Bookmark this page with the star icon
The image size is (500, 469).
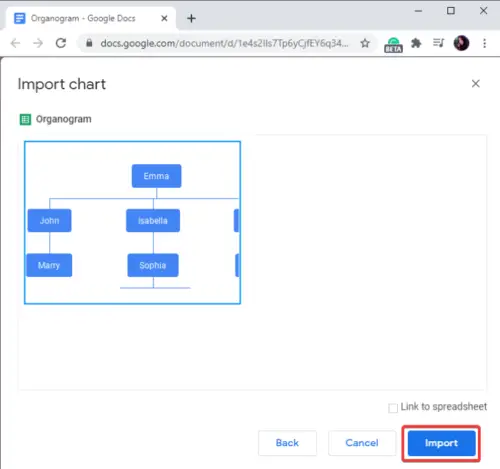[365, 43]
